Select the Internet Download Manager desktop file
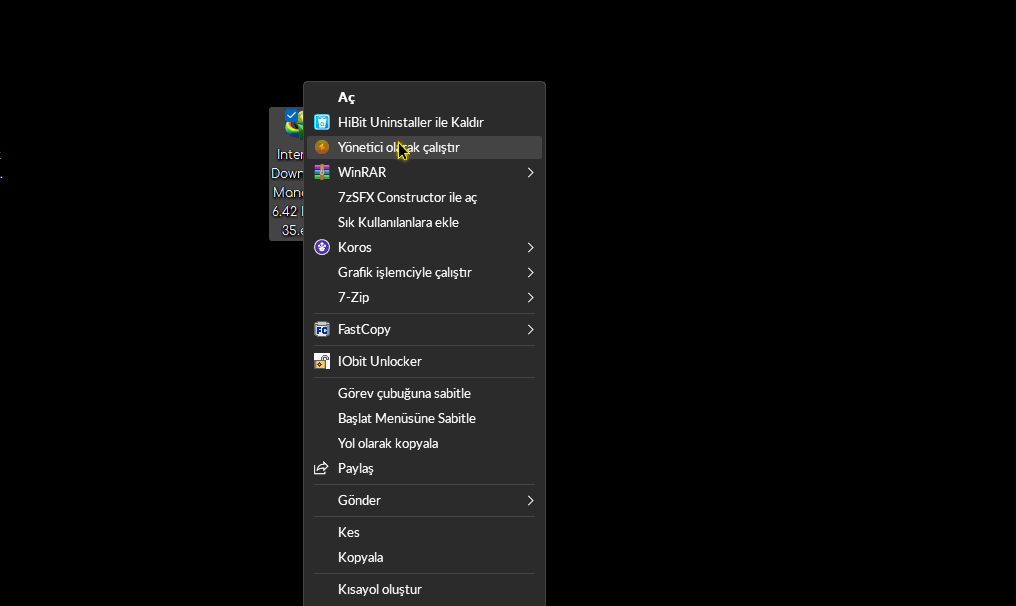Screen dimensions: 1016x606 [287, 174]
